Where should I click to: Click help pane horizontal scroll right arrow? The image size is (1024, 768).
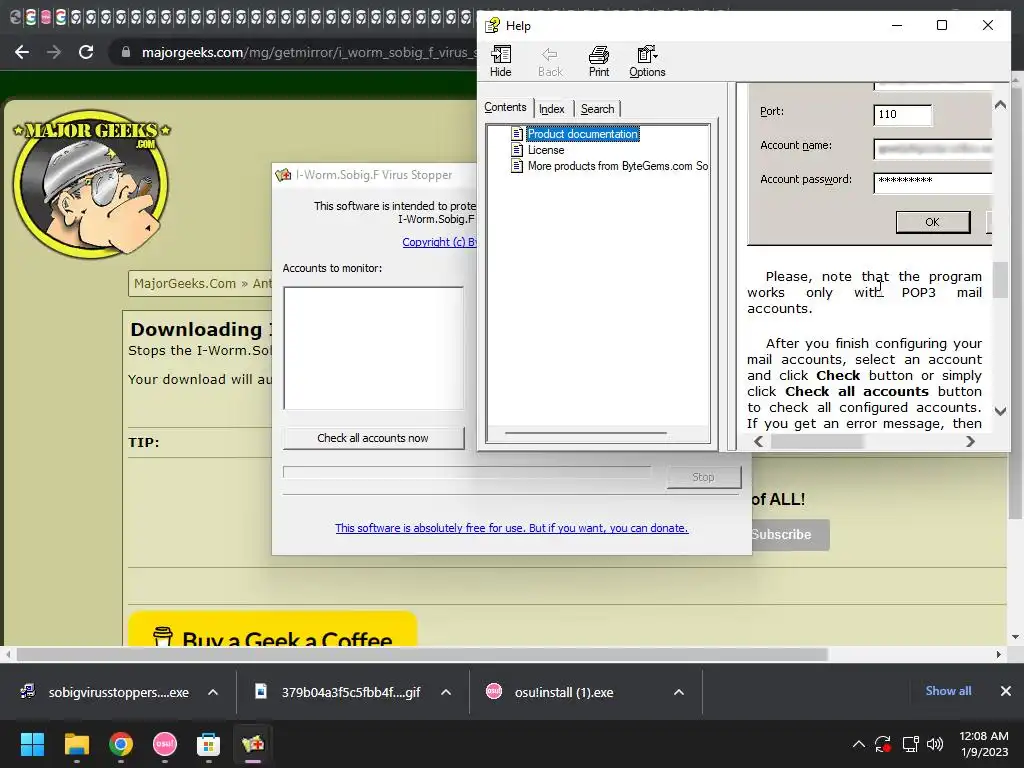[970, 441]
